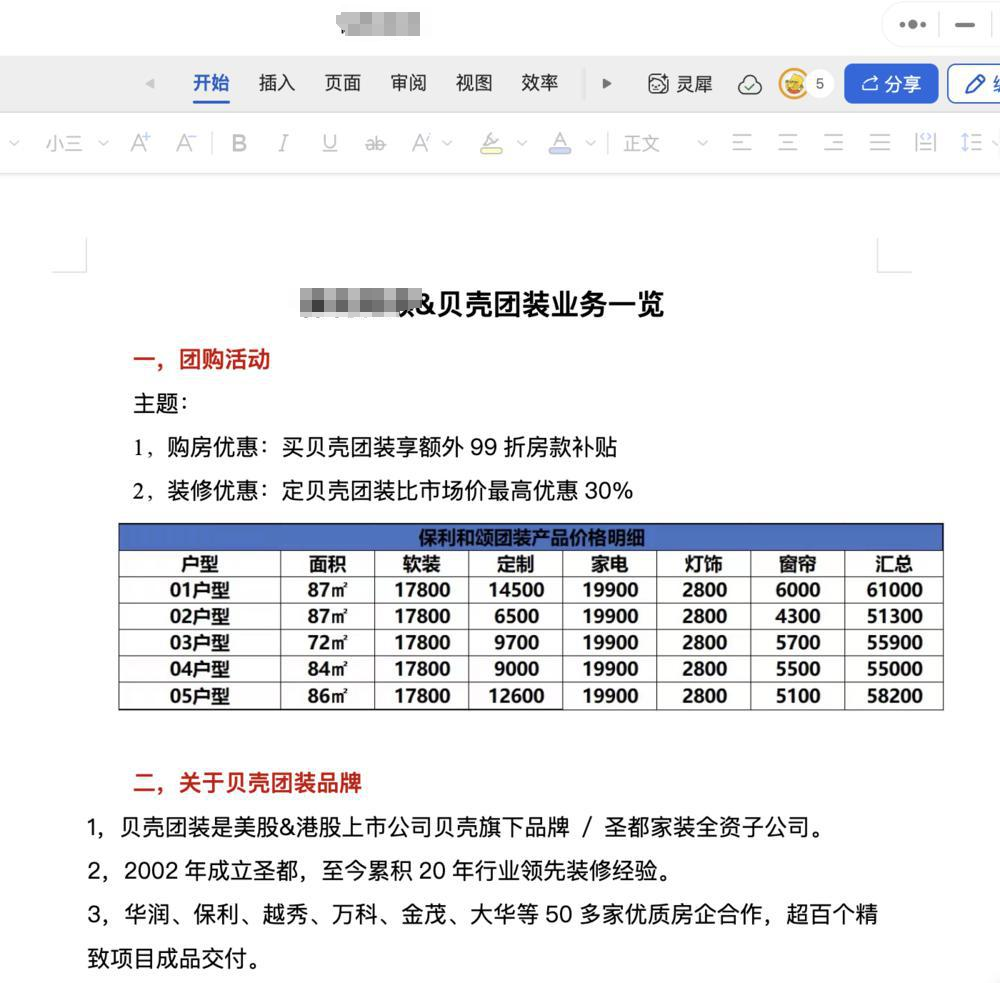Click the 软装 column header cell
This screenshot has height=983, width=1000.
(422, 564)
